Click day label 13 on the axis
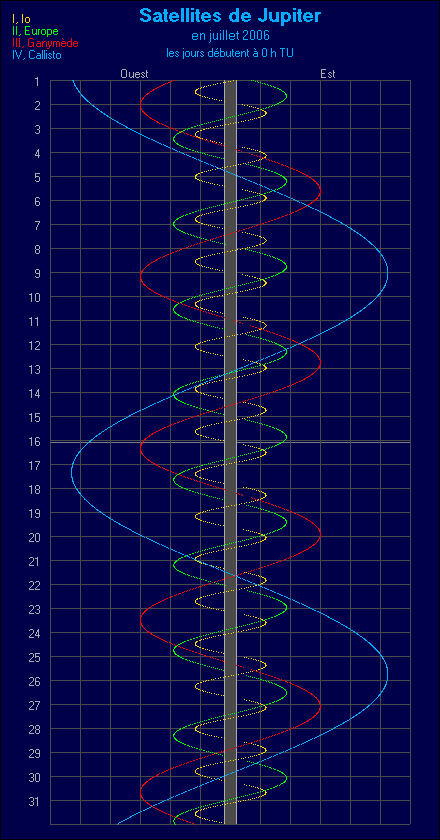The width and height of the screenshot is (440, 840). [34, 369]
